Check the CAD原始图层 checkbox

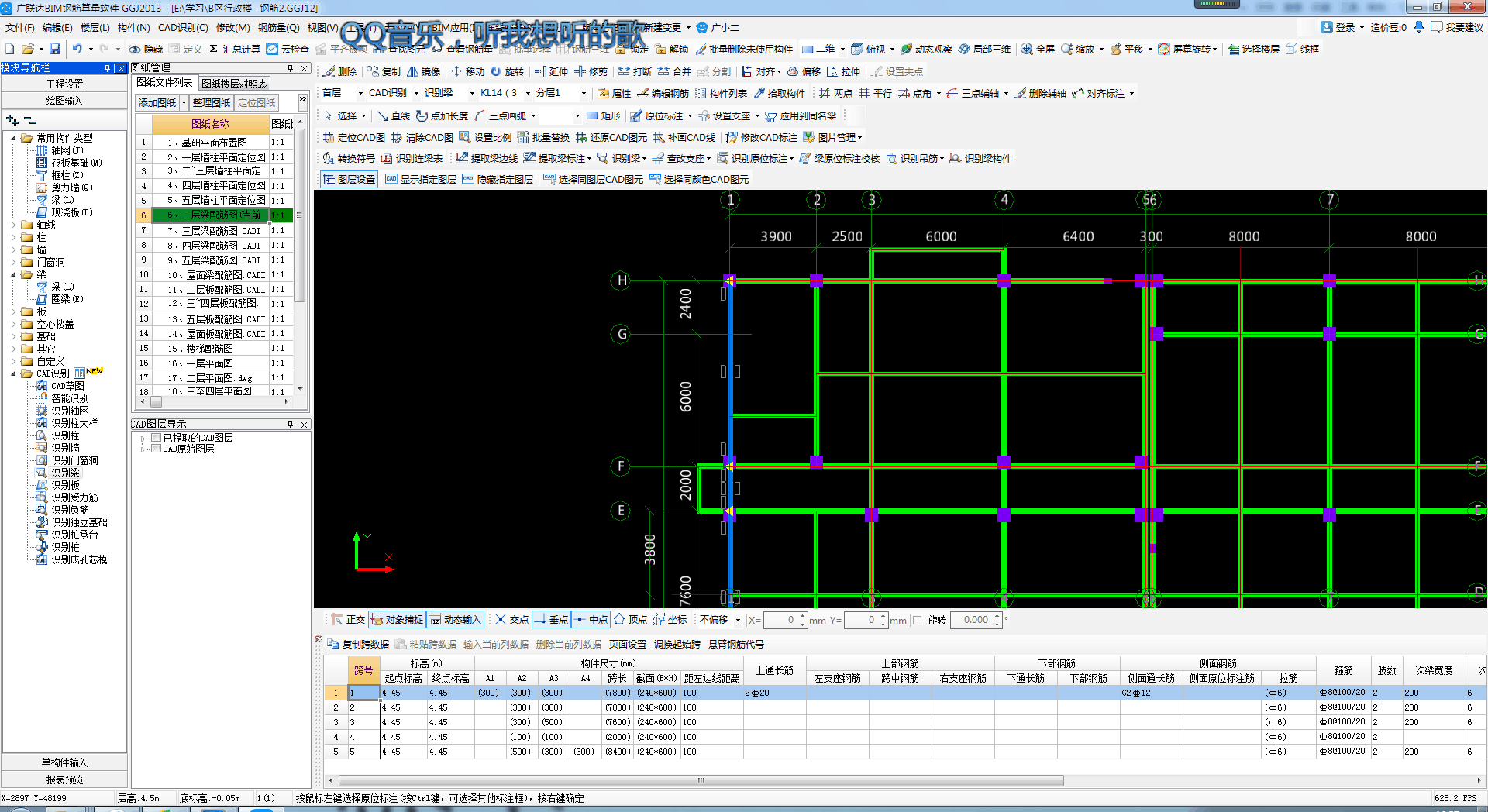(157, 449)
